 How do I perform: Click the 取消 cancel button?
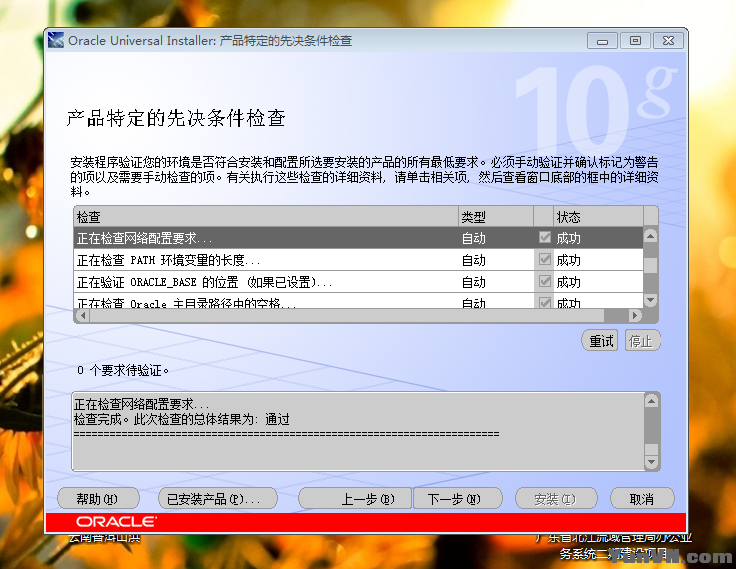(x=642, y=499)
